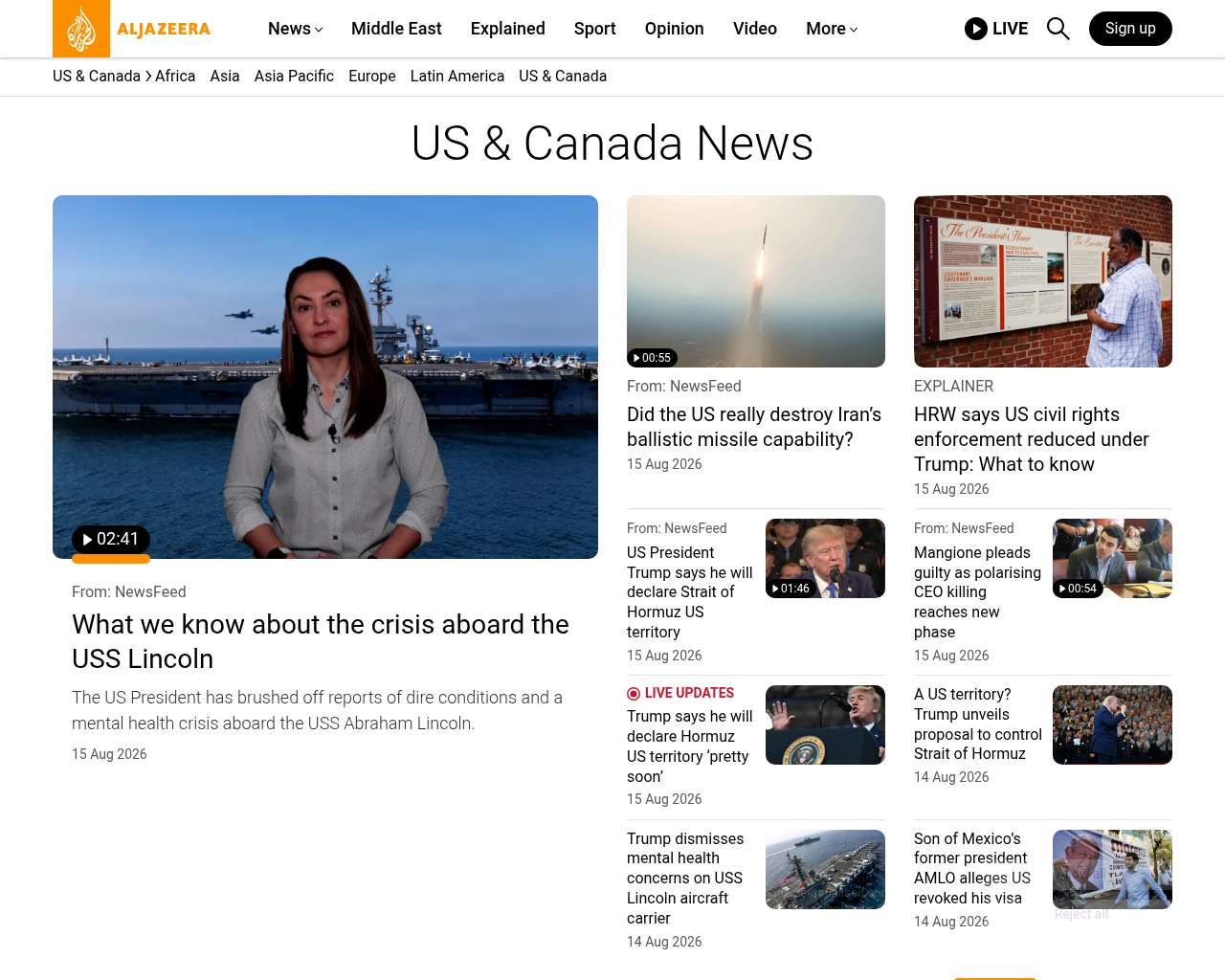Go to the Opinion section

pos(675,29)
